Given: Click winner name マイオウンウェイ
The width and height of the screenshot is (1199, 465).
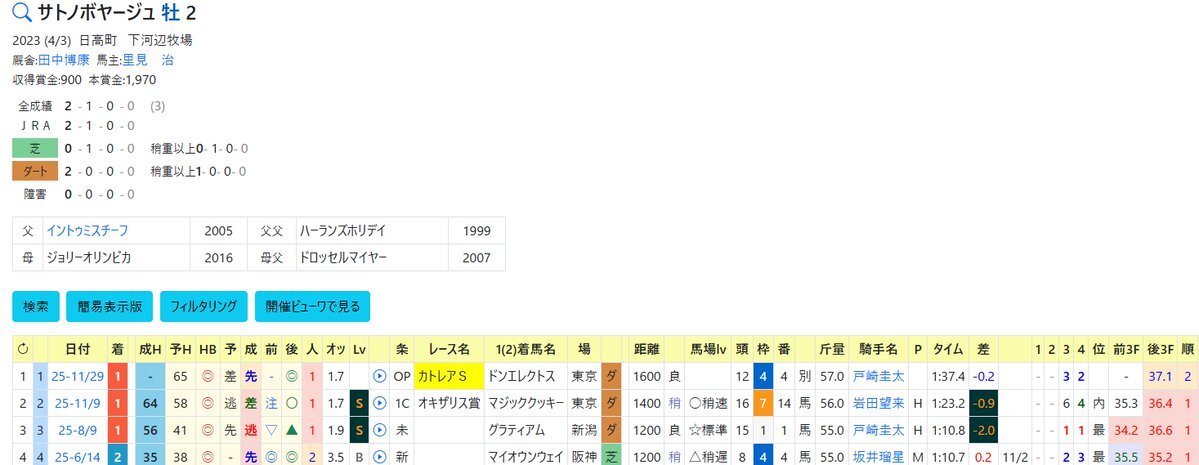Looking at the screenshot, I should pos(525,457).
